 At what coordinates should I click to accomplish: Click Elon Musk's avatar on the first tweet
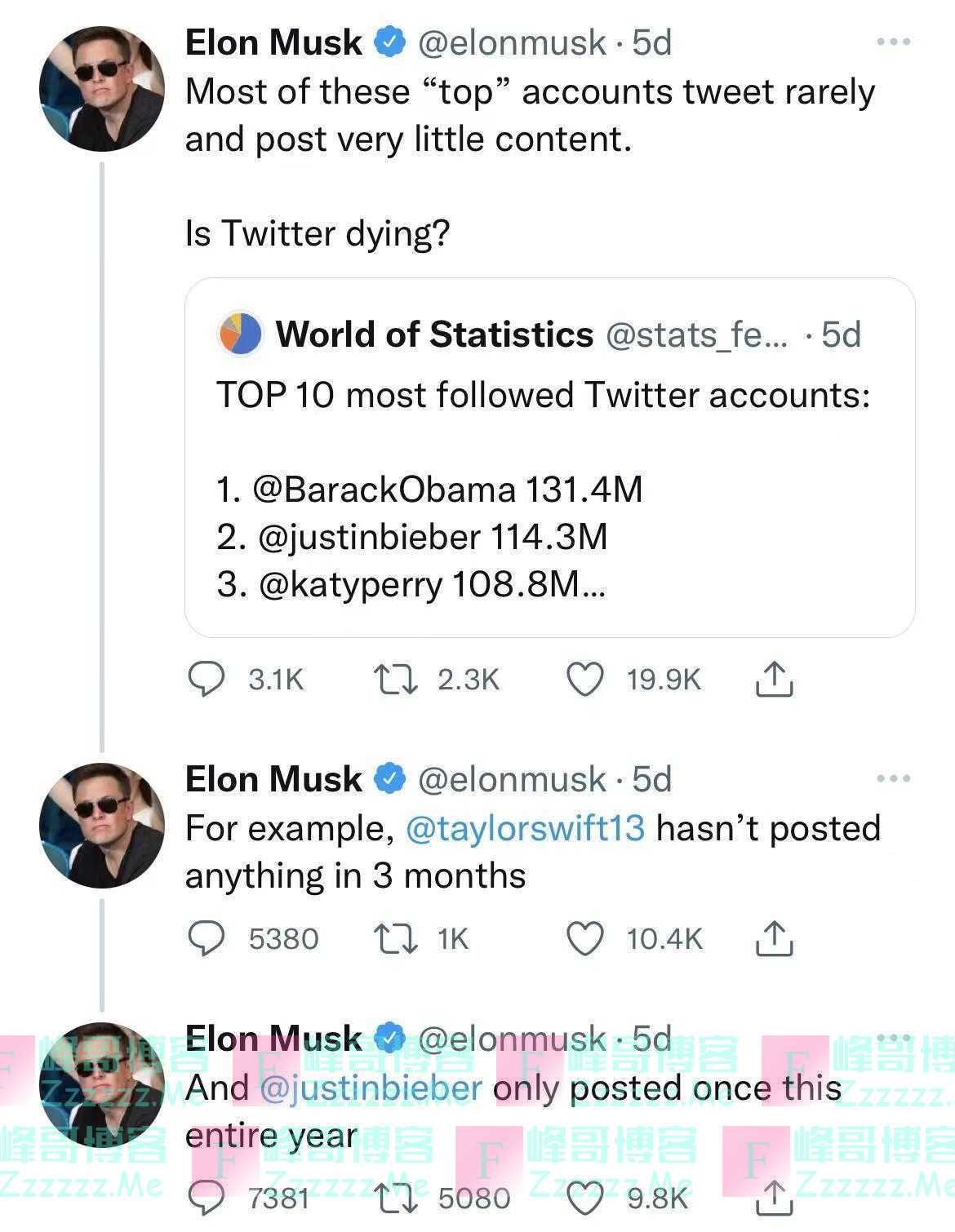[x=102, y=89]
